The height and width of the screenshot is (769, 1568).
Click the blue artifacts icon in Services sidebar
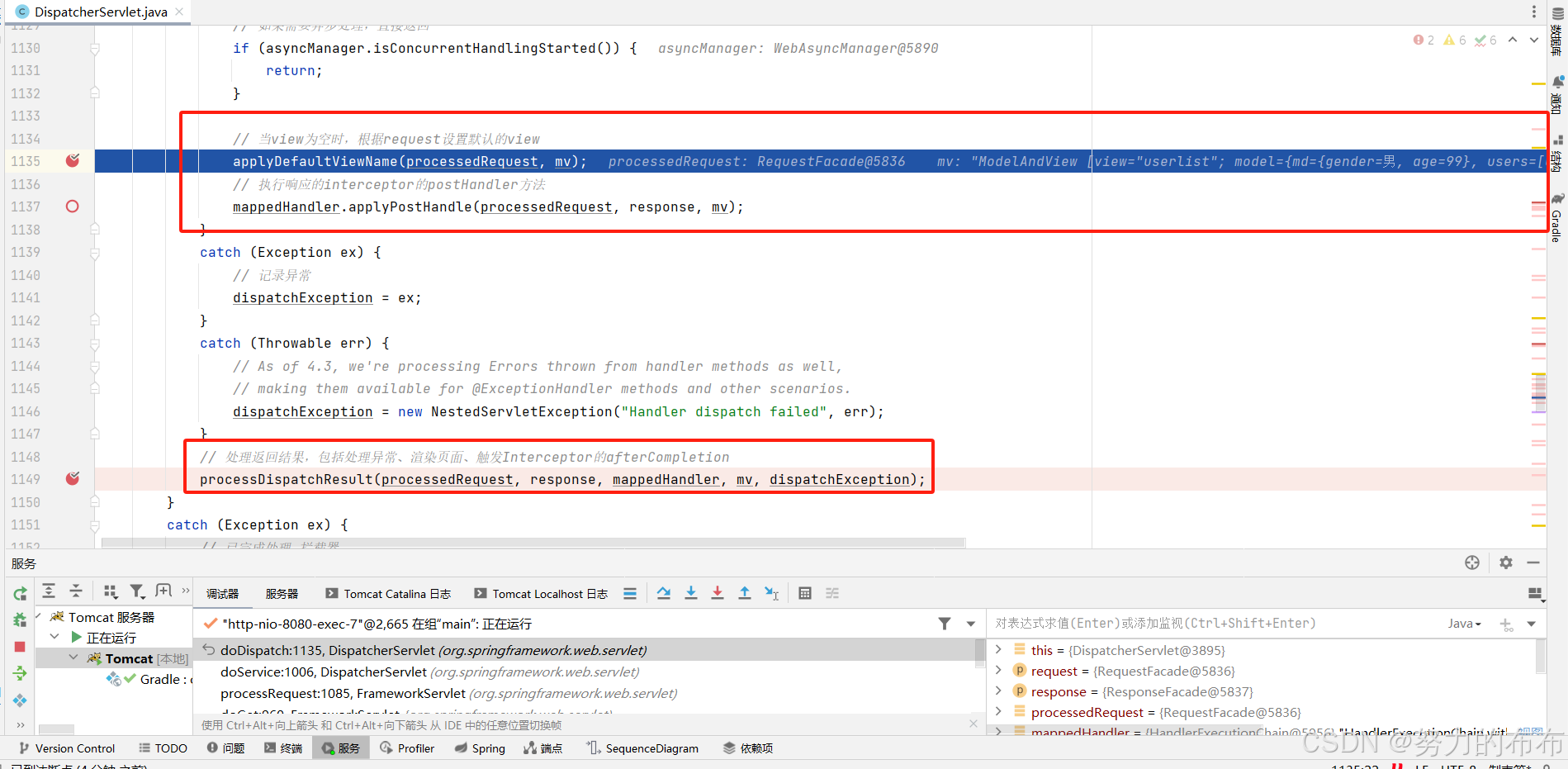[20, 700]
